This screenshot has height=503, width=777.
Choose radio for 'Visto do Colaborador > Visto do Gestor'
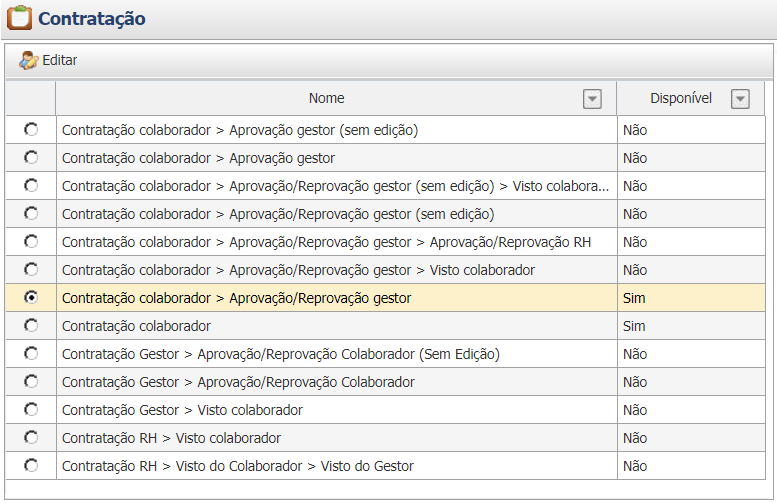point(31,465)
